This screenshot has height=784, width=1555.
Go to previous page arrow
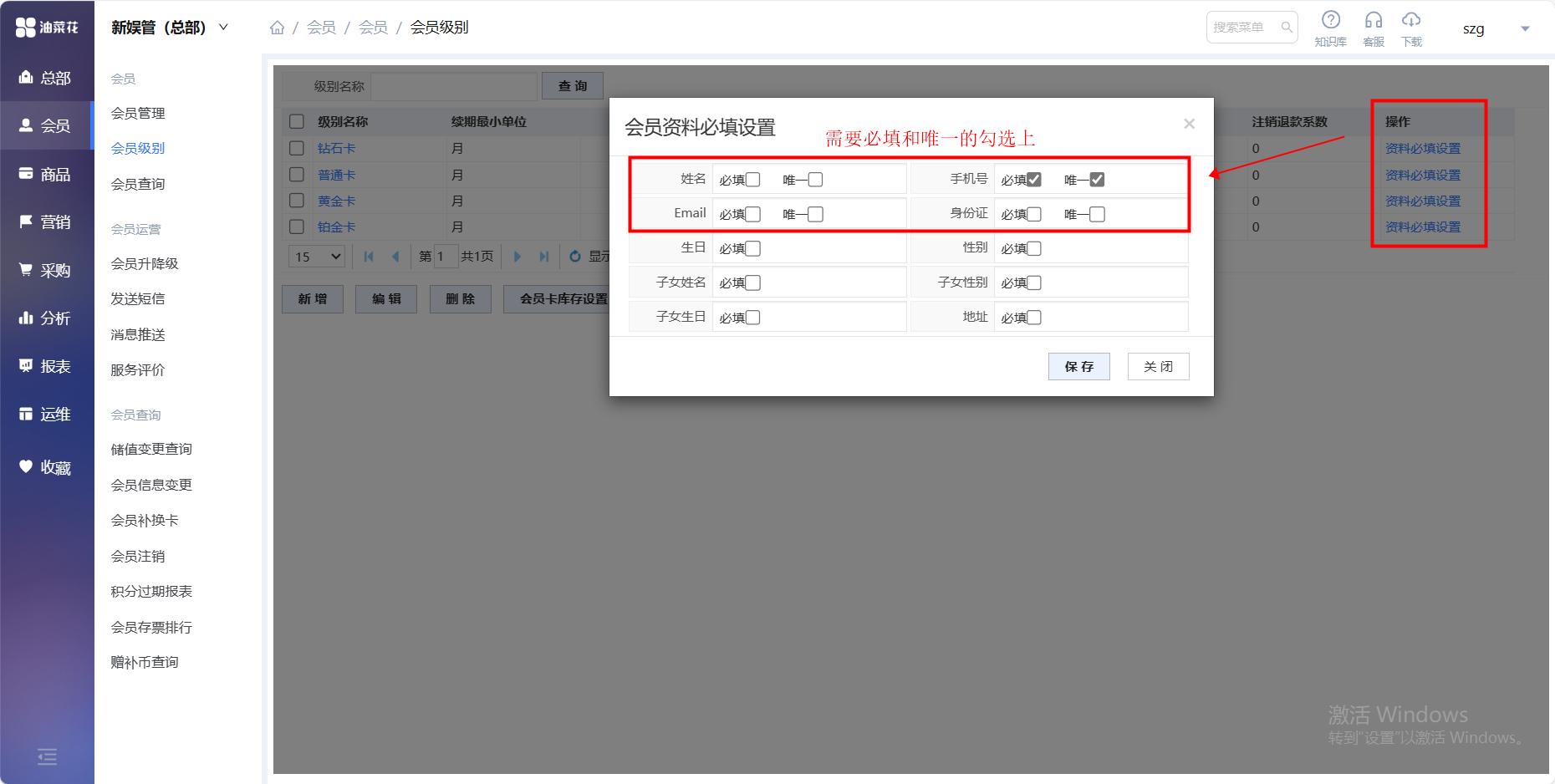[395, 257]
